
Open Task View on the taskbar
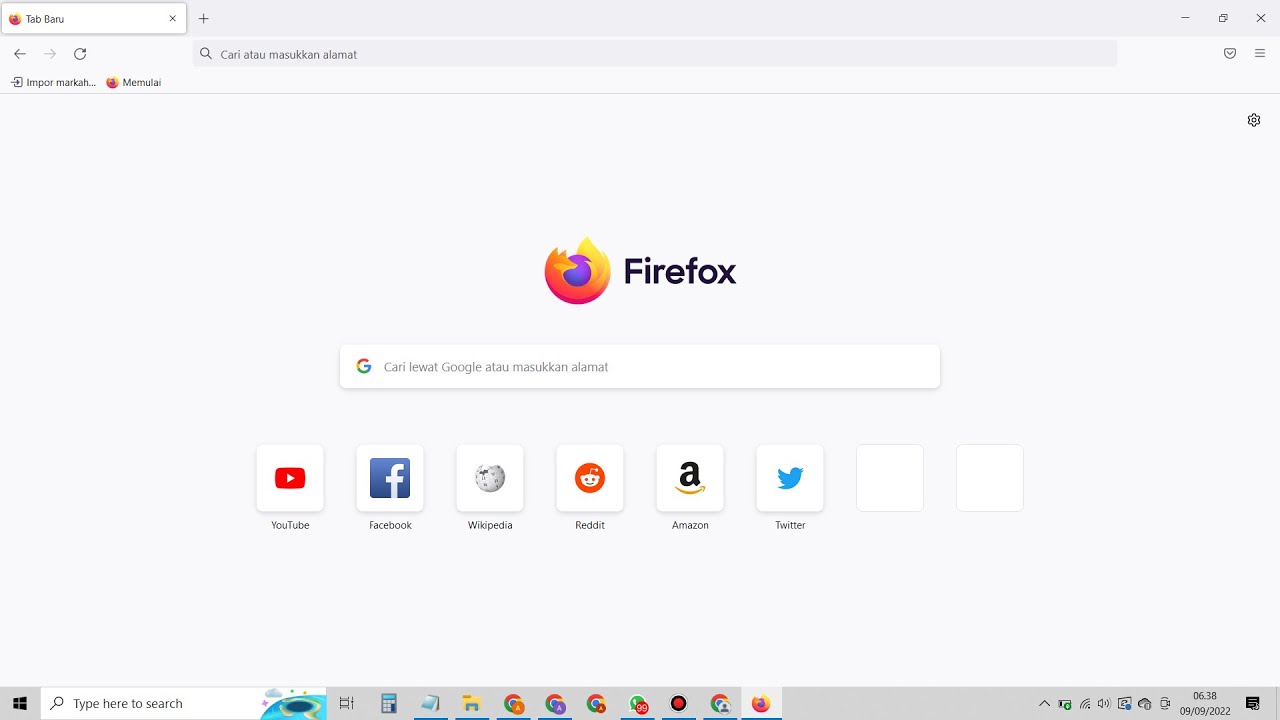(x=347, y=704)
